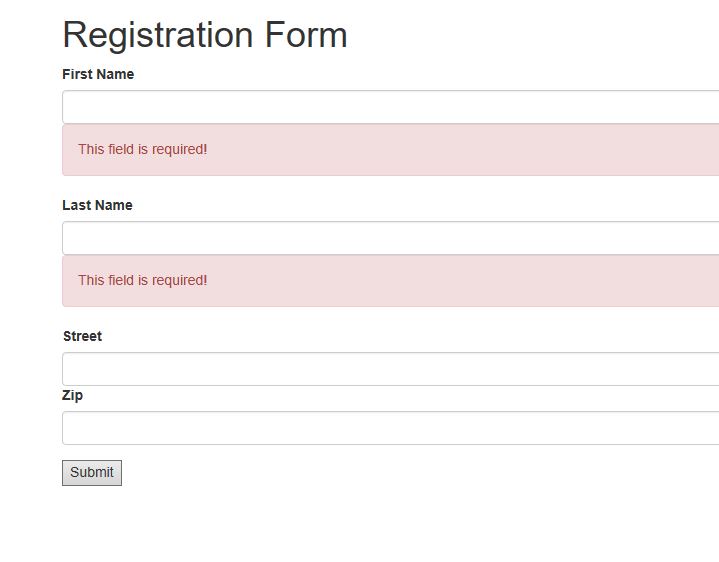
Task: Place cursor in the text box above Submit
Action: [390, 428]
